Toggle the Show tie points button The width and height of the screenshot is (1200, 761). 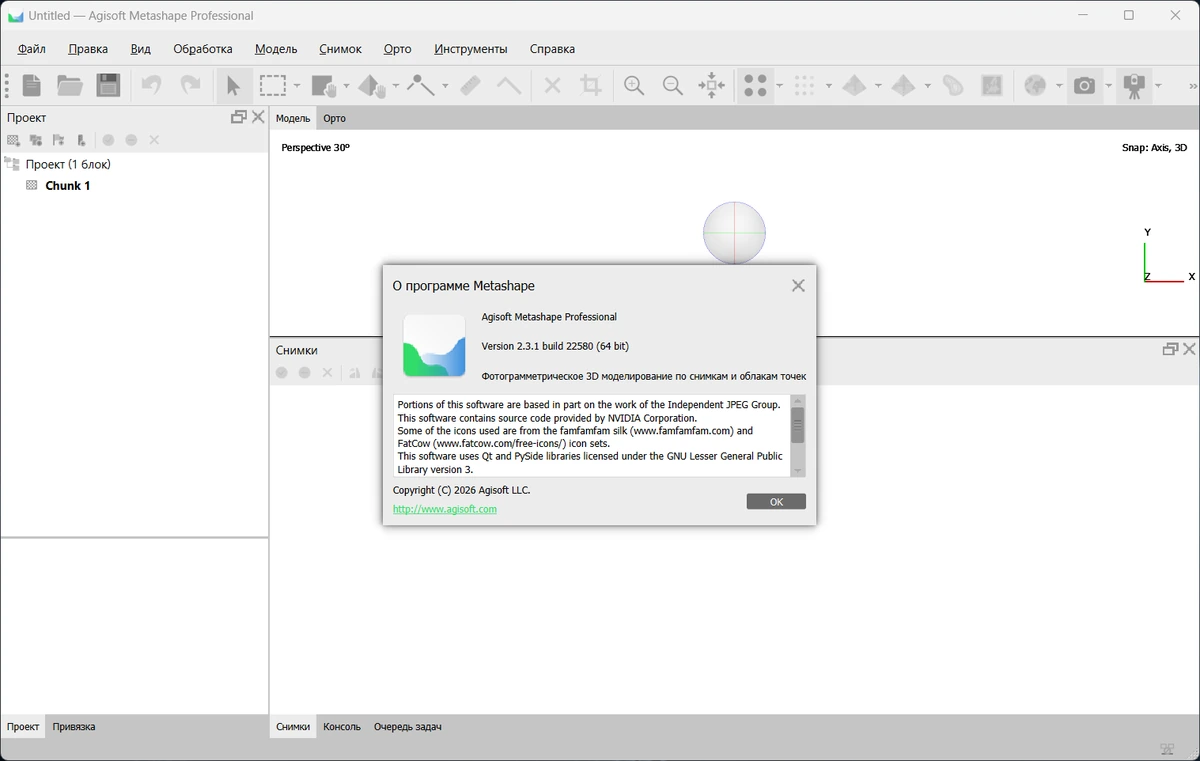click(756, 86)
